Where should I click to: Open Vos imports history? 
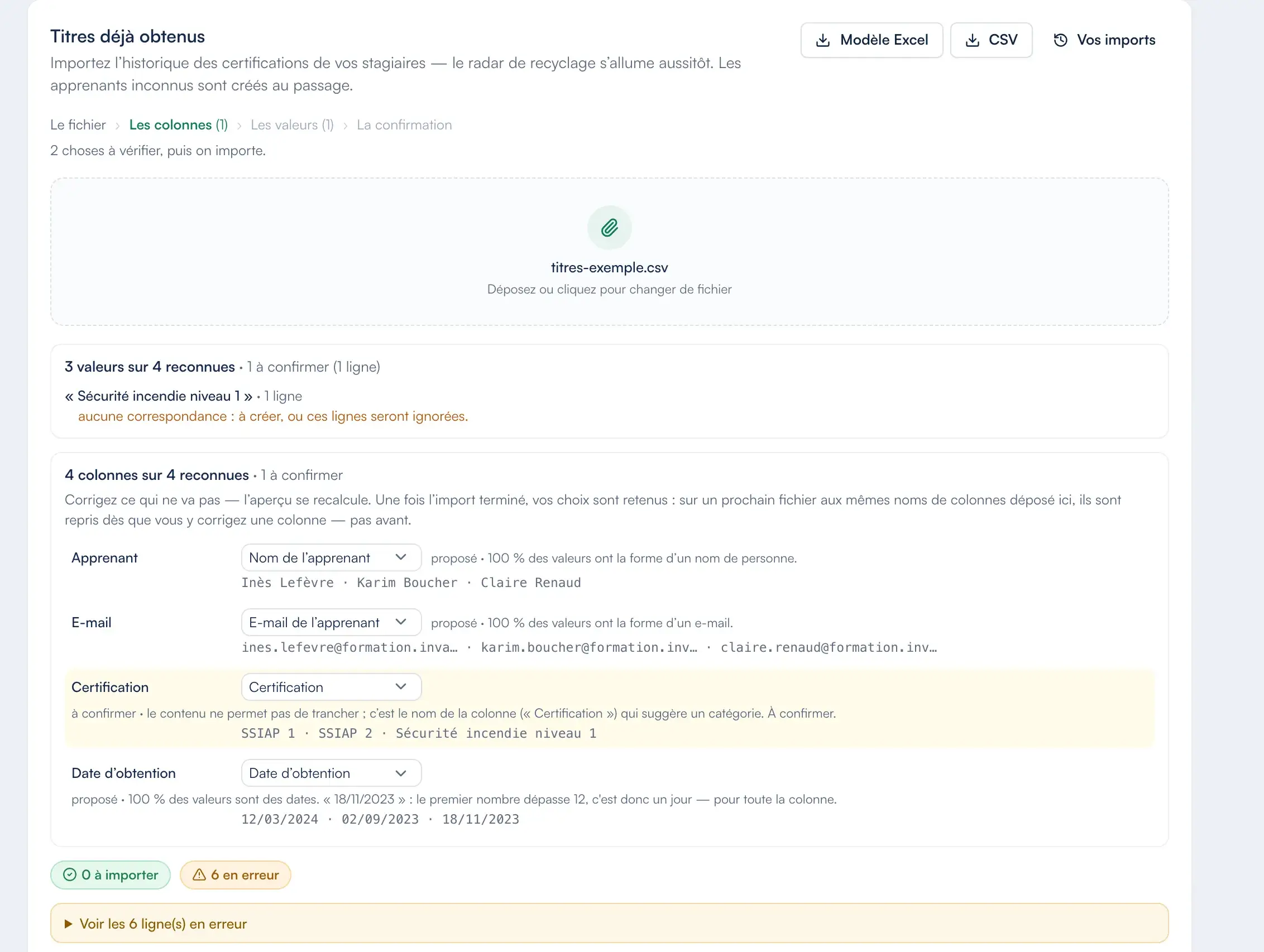(1104, 40)
